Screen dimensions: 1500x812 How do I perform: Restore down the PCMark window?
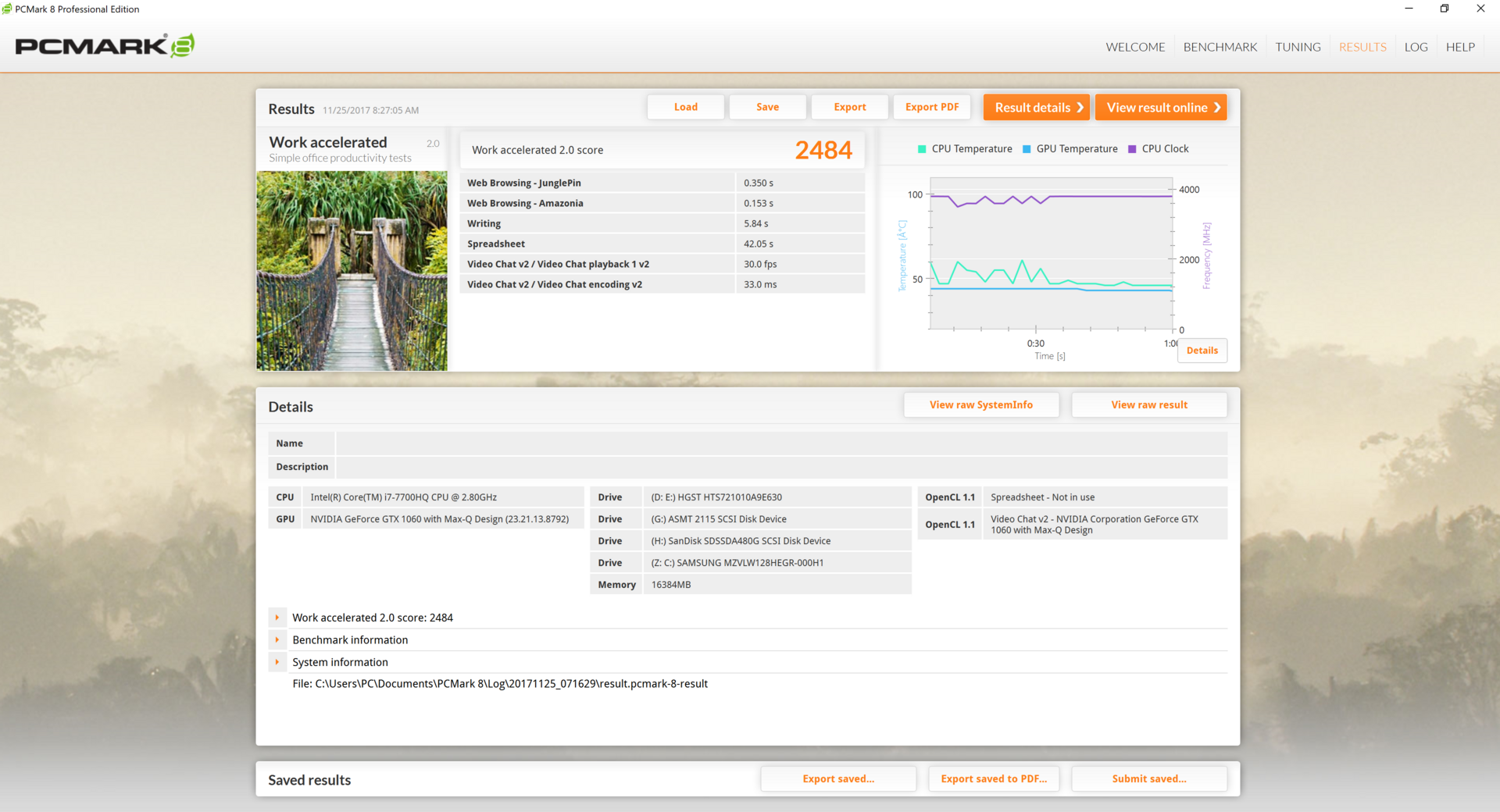(x=1444, y=9)
